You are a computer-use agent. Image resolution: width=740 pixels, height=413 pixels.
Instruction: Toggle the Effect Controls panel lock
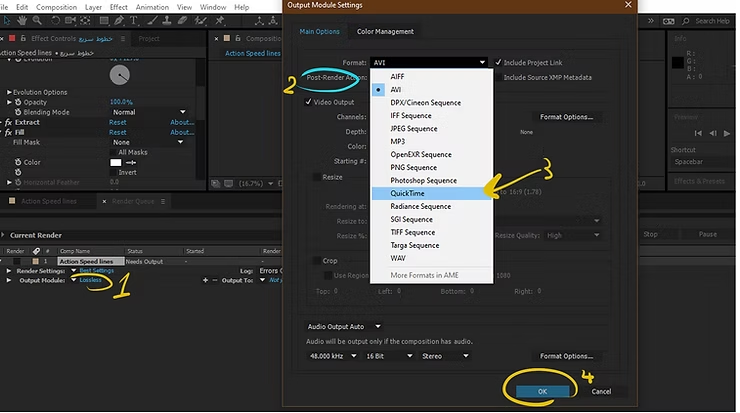[x=23, y=38]
